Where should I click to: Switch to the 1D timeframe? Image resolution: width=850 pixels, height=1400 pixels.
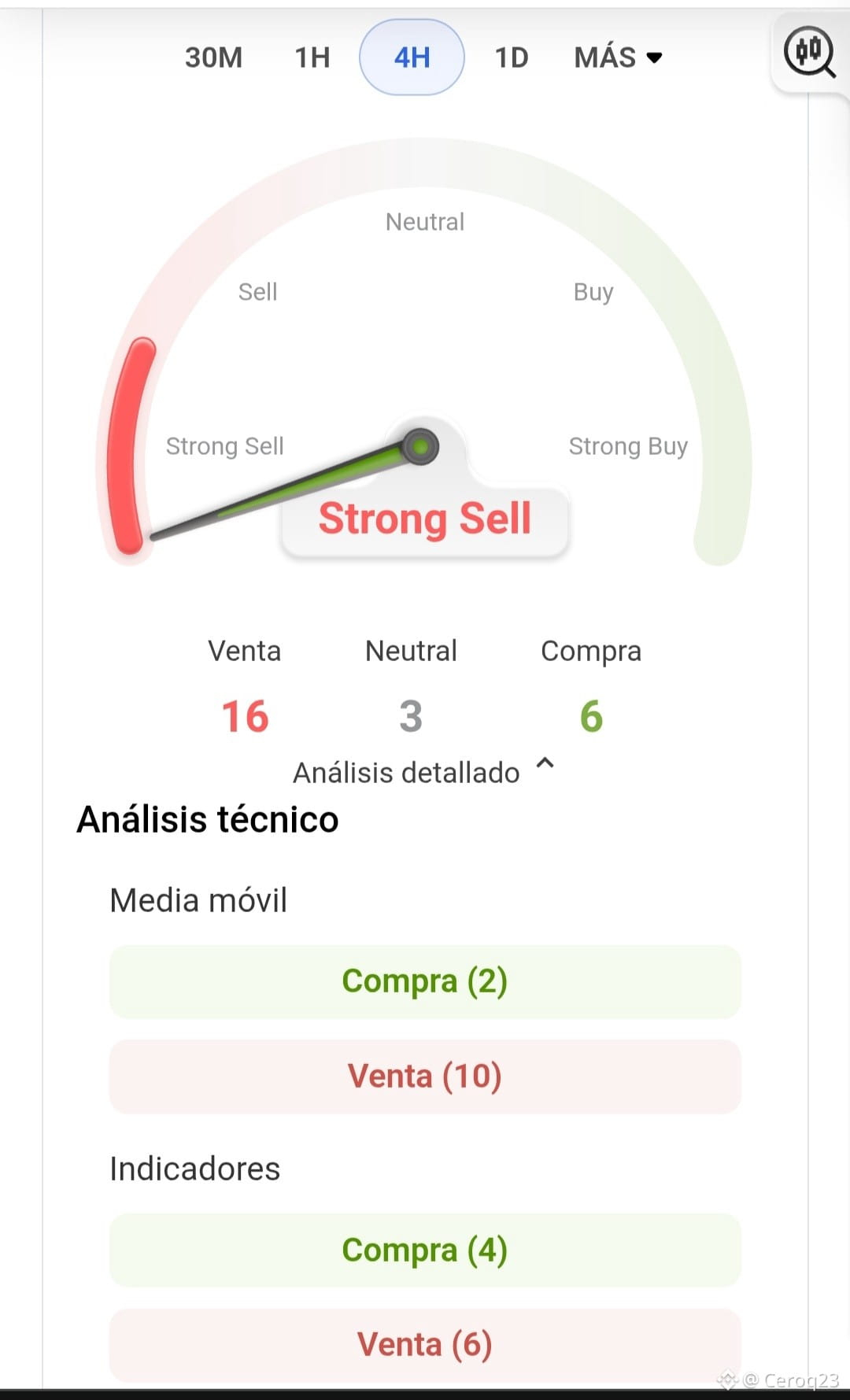click(512, 57)
